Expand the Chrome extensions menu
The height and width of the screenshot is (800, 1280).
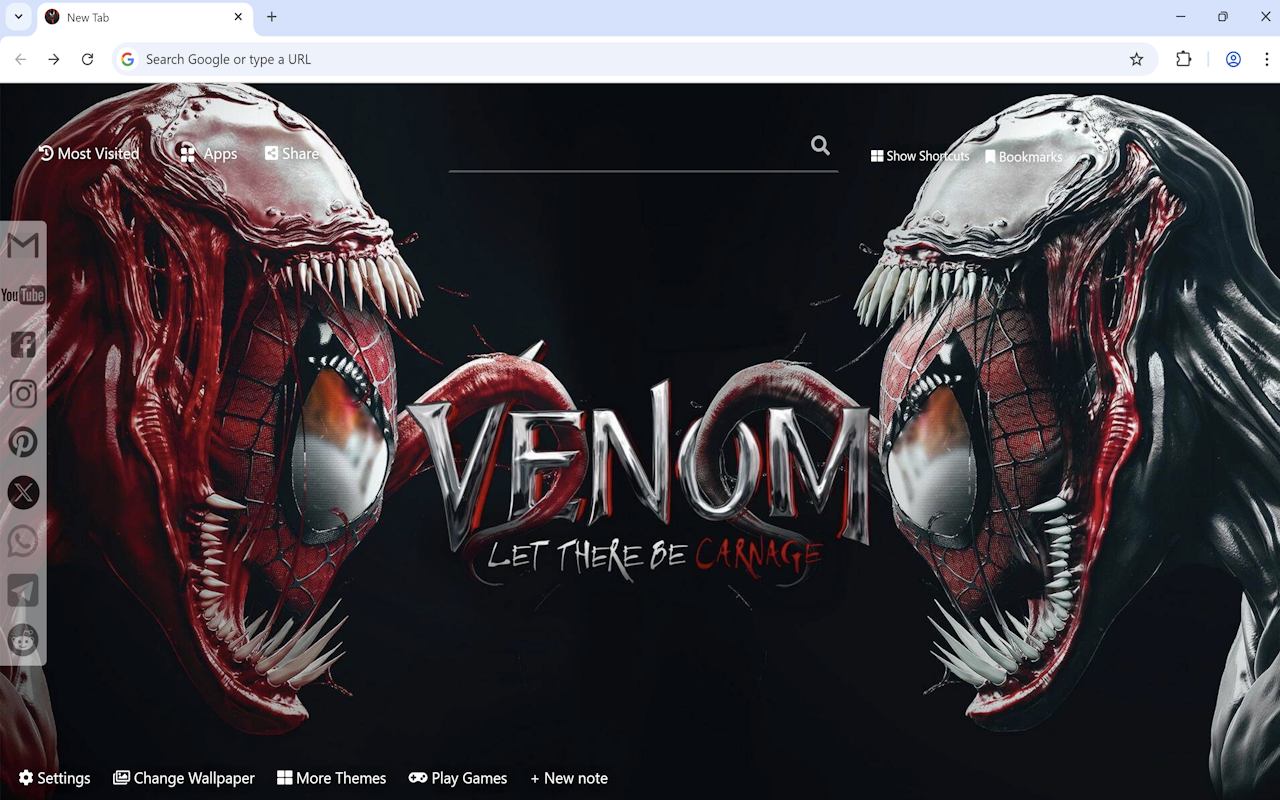(x=1183, y=59)
